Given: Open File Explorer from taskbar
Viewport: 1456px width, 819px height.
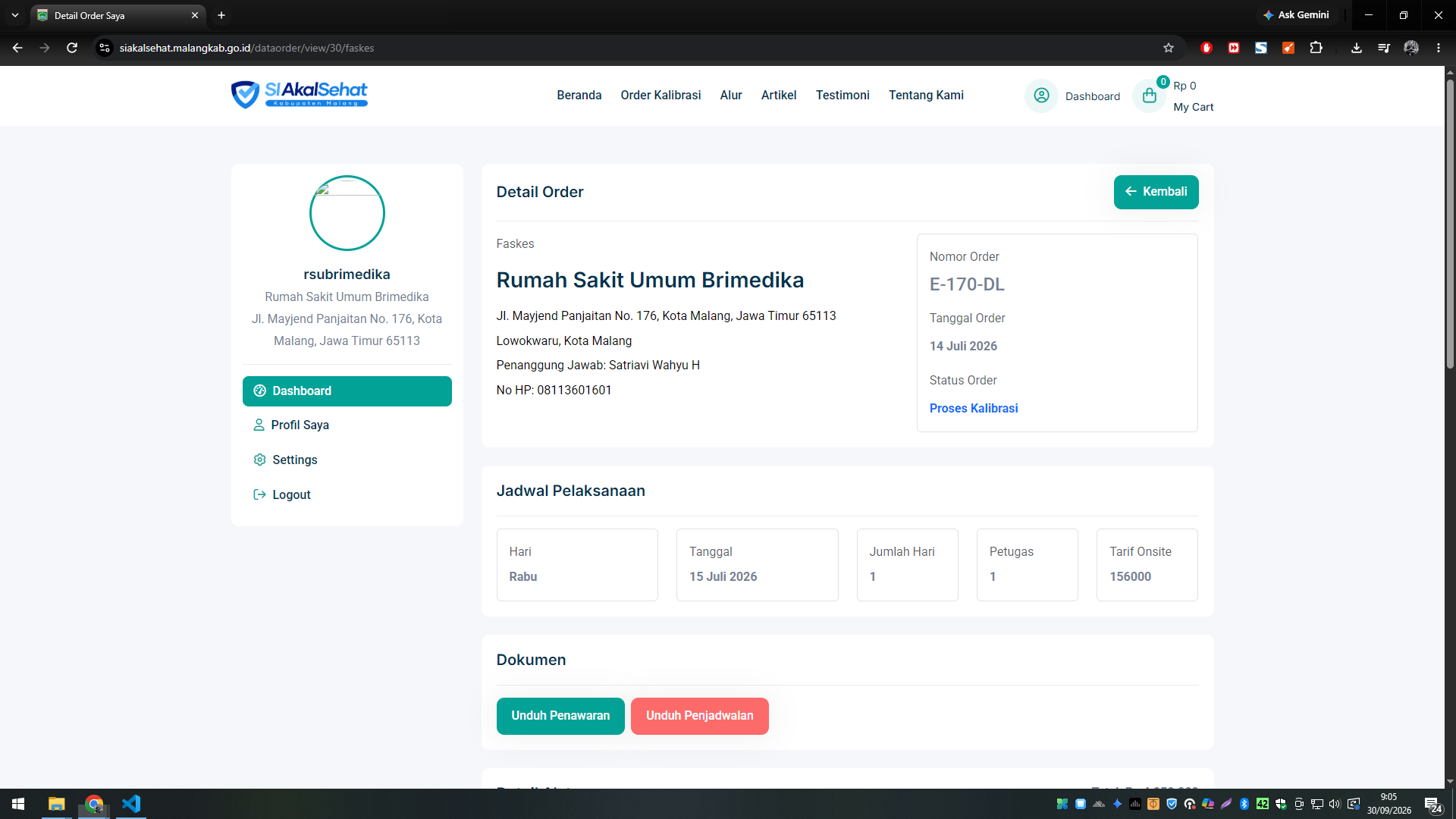Looking at the screenshot, I should point(57,804).
